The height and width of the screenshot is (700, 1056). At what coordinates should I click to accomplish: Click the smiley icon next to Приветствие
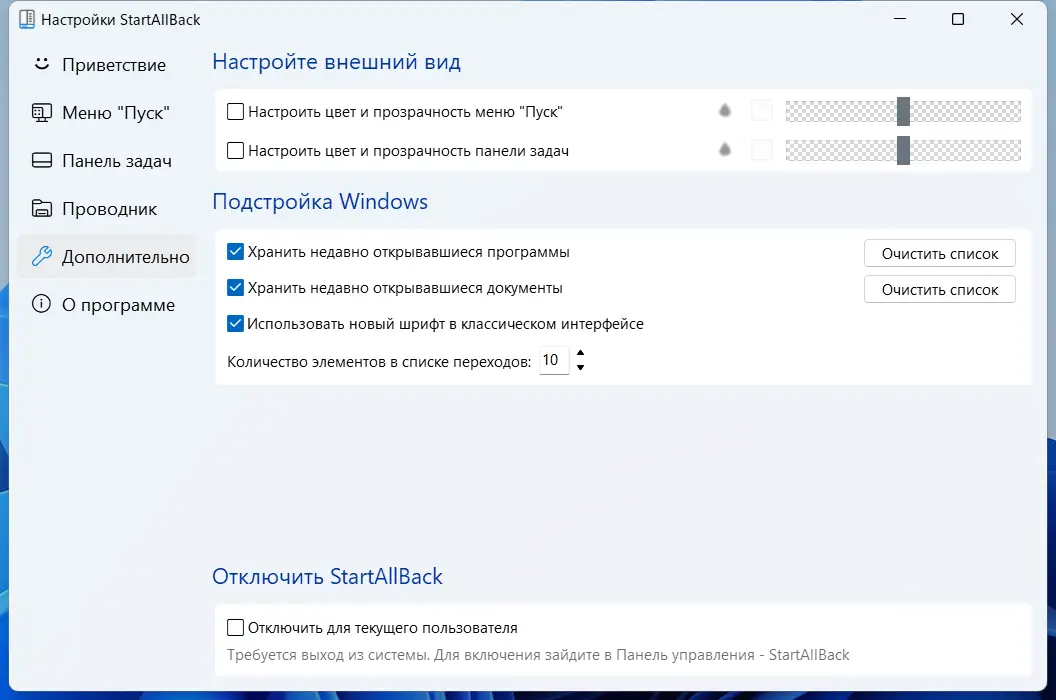pos(42,64)
